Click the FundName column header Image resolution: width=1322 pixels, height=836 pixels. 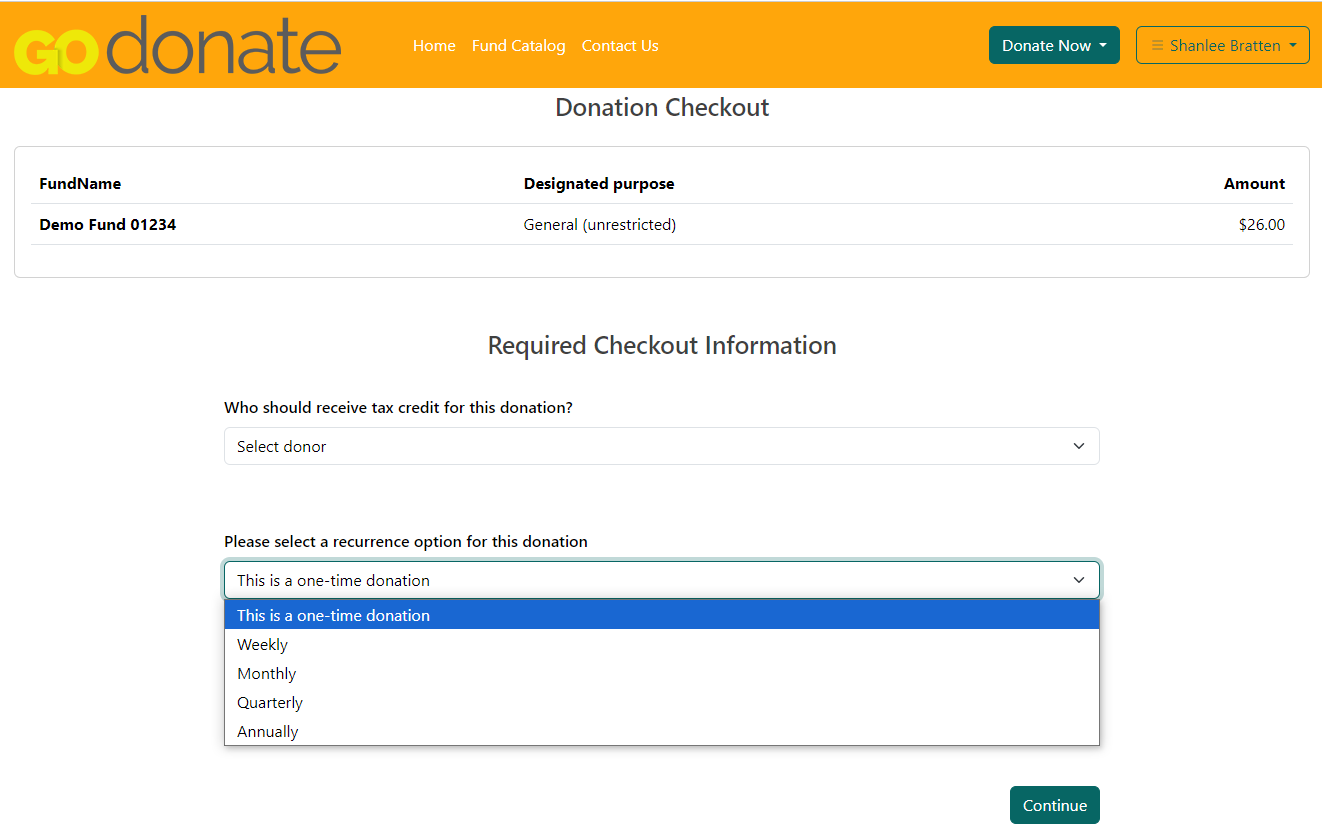coord(80,184)
